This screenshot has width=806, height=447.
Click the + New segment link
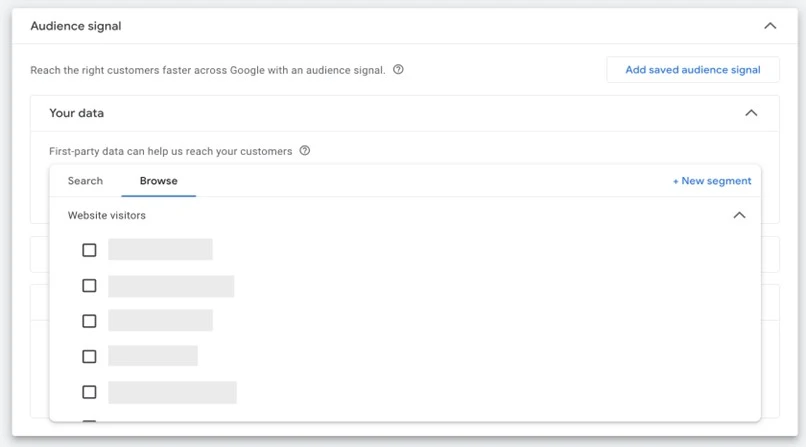(711, 181)
